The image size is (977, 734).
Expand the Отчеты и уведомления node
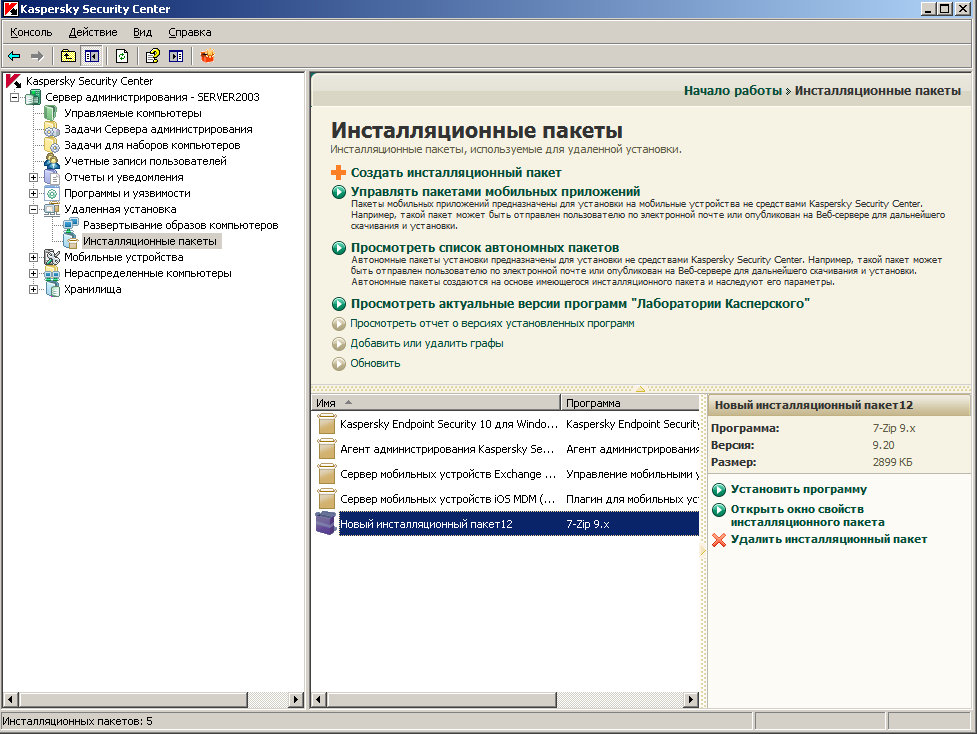(34, 177)
